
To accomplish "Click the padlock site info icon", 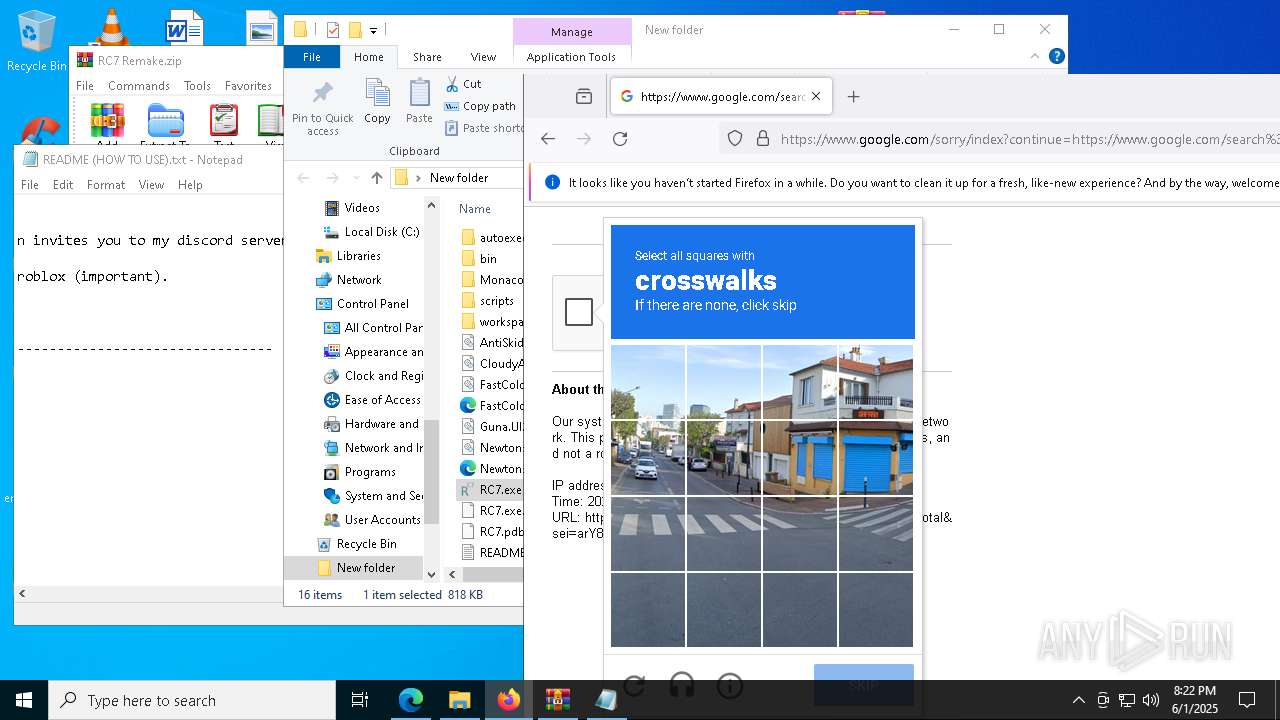I will (x=762, y=139).
